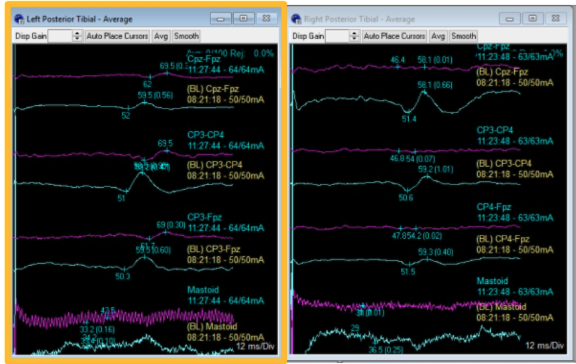This screenshot has width=576, height=364.
Task: Select (BL) Mastoid label in left window
Action: 226,332
